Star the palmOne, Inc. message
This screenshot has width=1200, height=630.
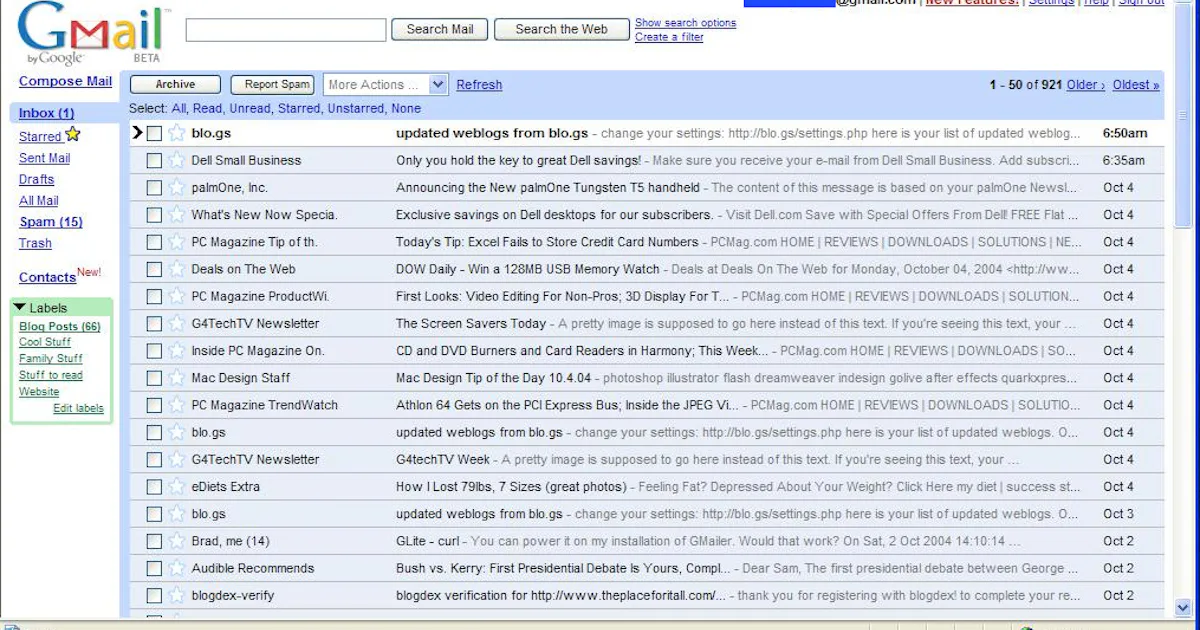point(177,187)
